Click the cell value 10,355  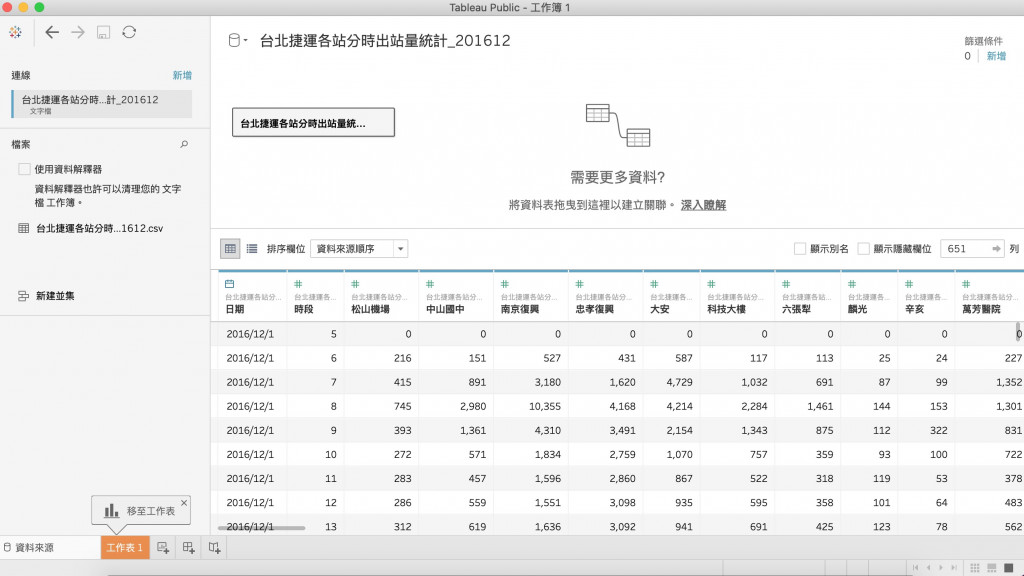(545, 406)
